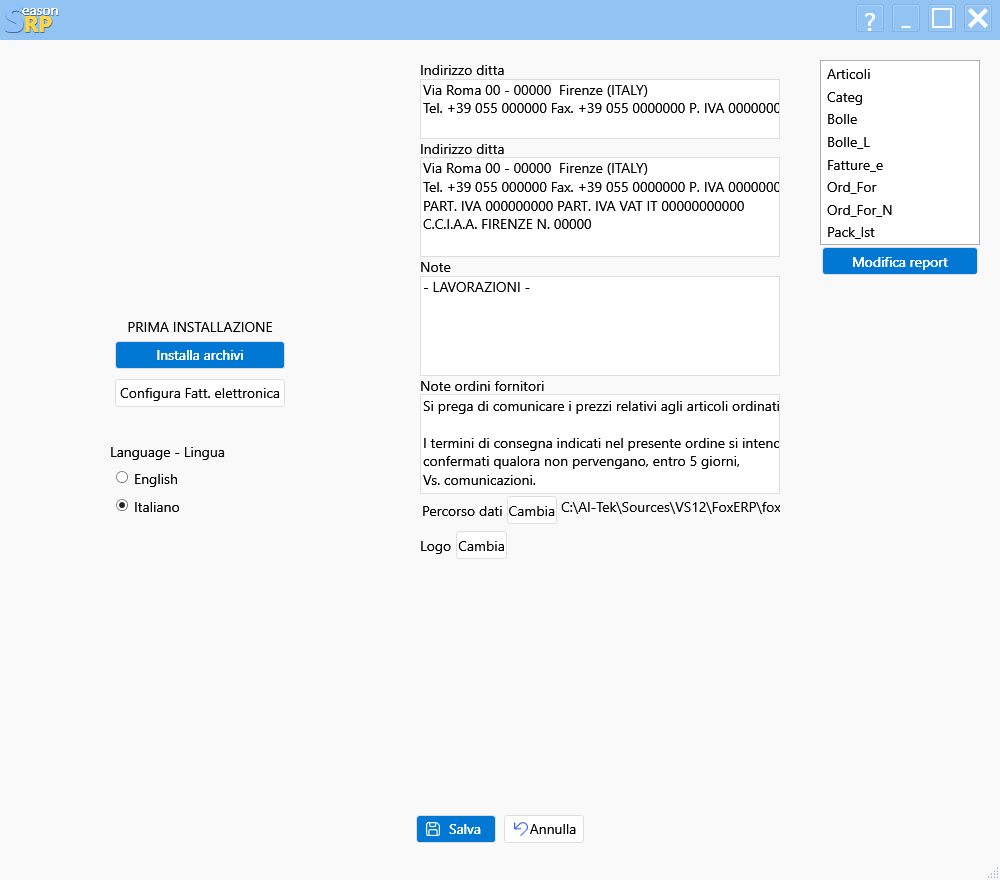Click the first Indirizzo ditta text box
Screen dimensions: 1000x880
(598, 107)
